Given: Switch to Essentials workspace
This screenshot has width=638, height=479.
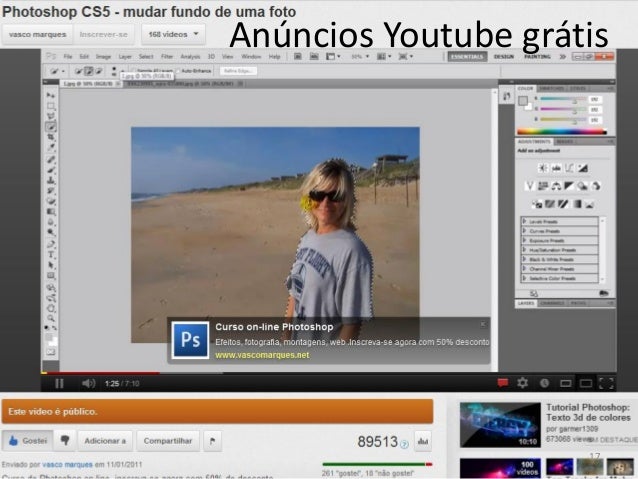Looking at the screenshot, I should 467,57.
